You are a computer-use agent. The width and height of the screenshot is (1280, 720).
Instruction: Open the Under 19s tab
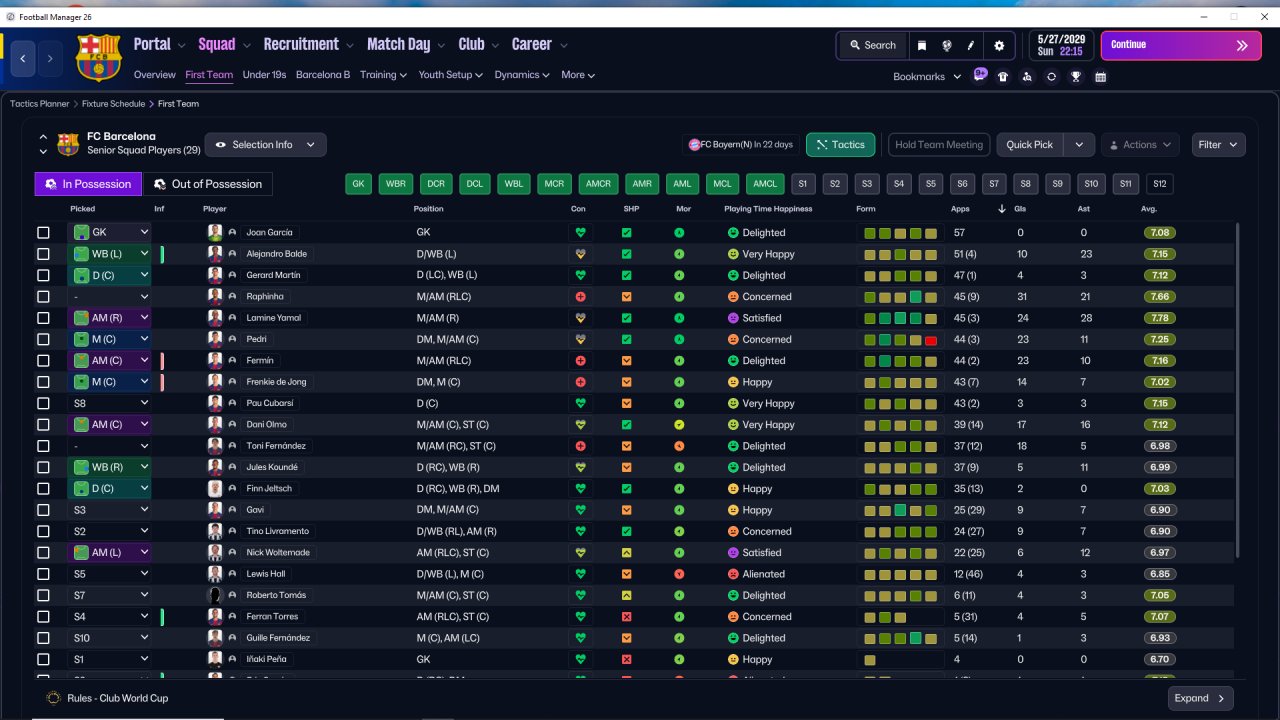[264, 75]
